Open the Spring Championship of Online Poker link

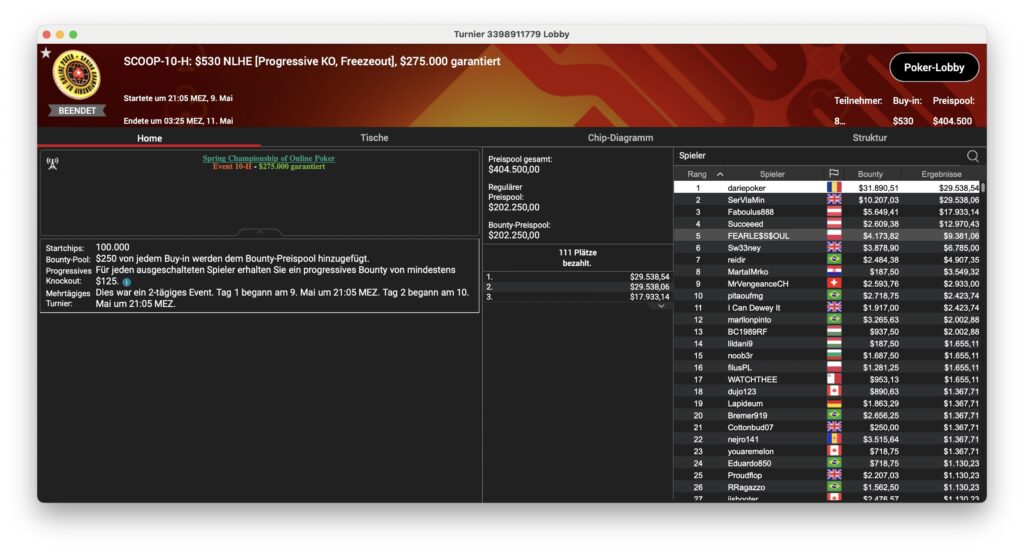(x=268, y=158)
